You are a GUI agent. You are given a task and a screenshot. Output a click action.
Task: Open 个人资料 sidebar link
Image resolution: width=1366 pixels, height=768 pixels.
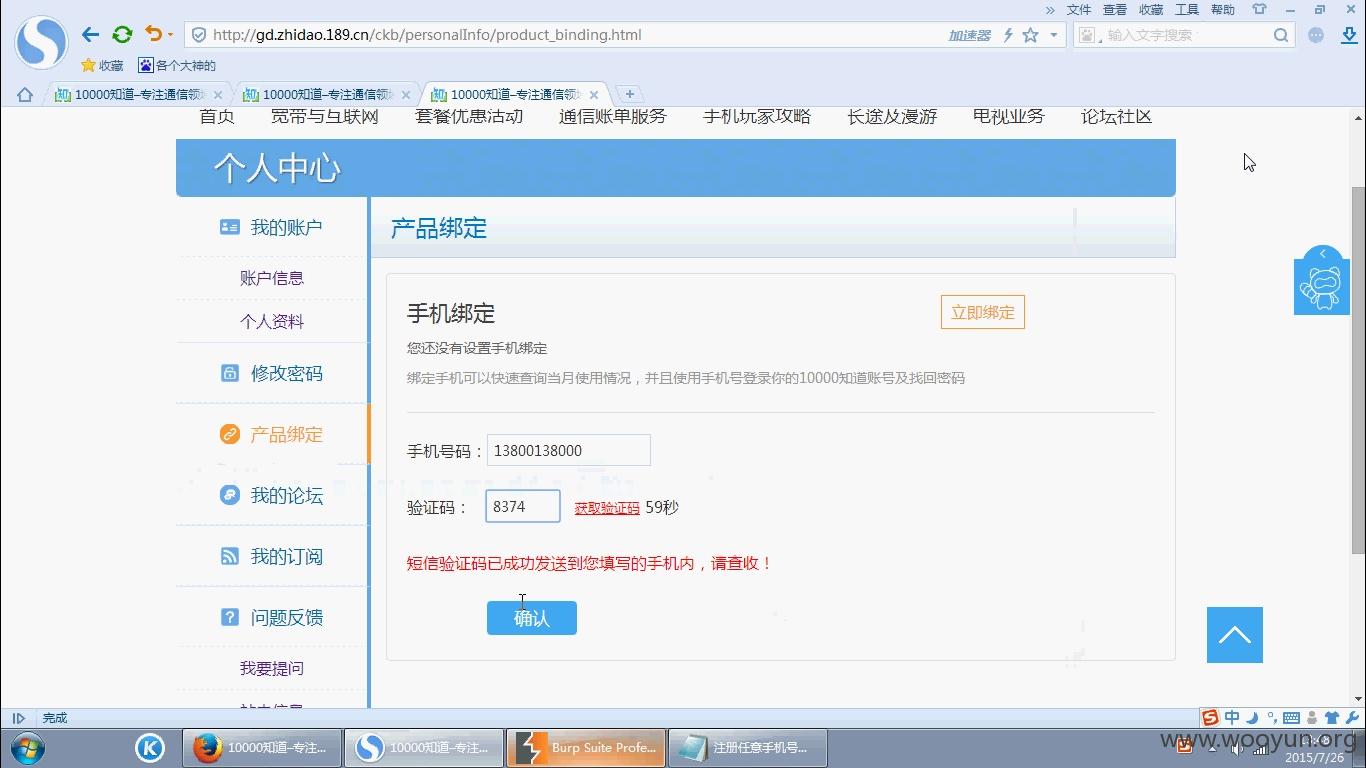pyautogui.click(x=272, y=322)
